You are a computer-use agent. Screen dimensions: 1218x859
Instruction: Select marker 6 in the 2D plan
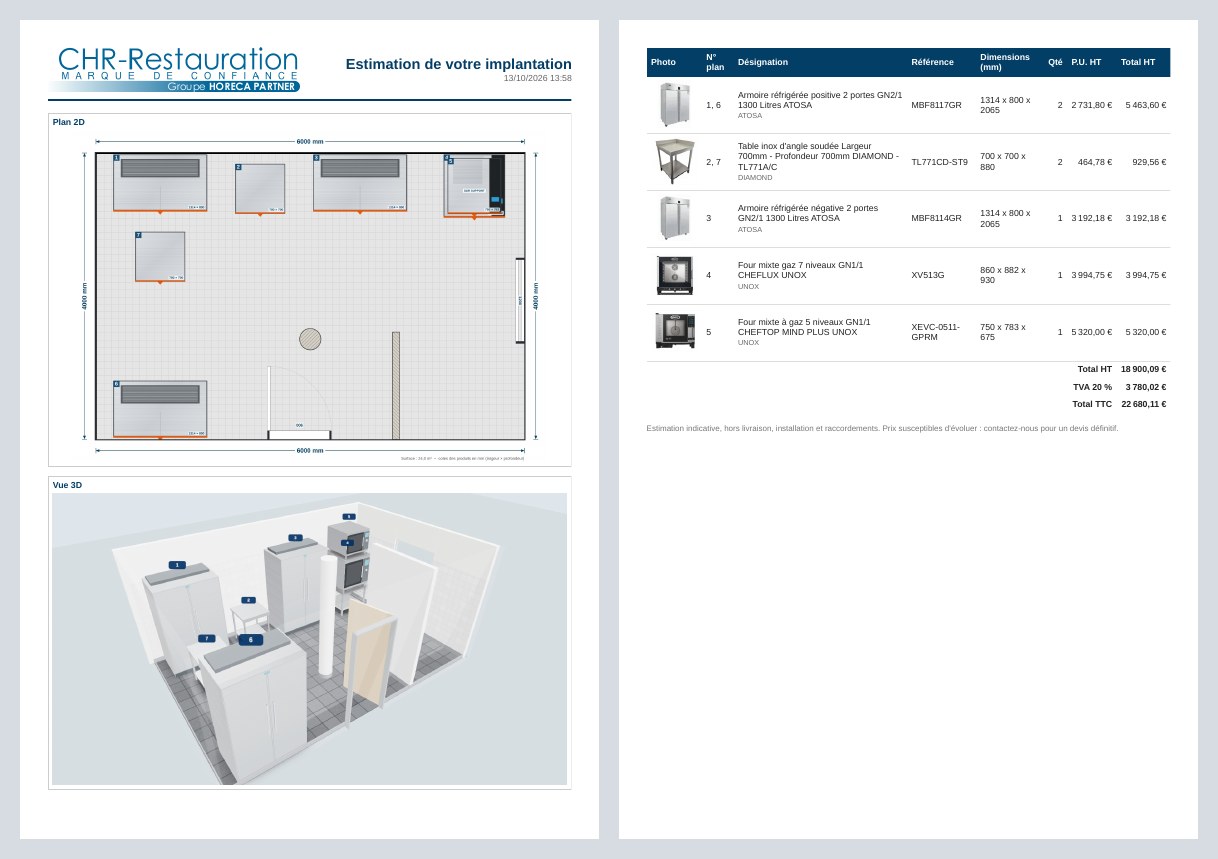pyautogui.click(x=117, y=384)
